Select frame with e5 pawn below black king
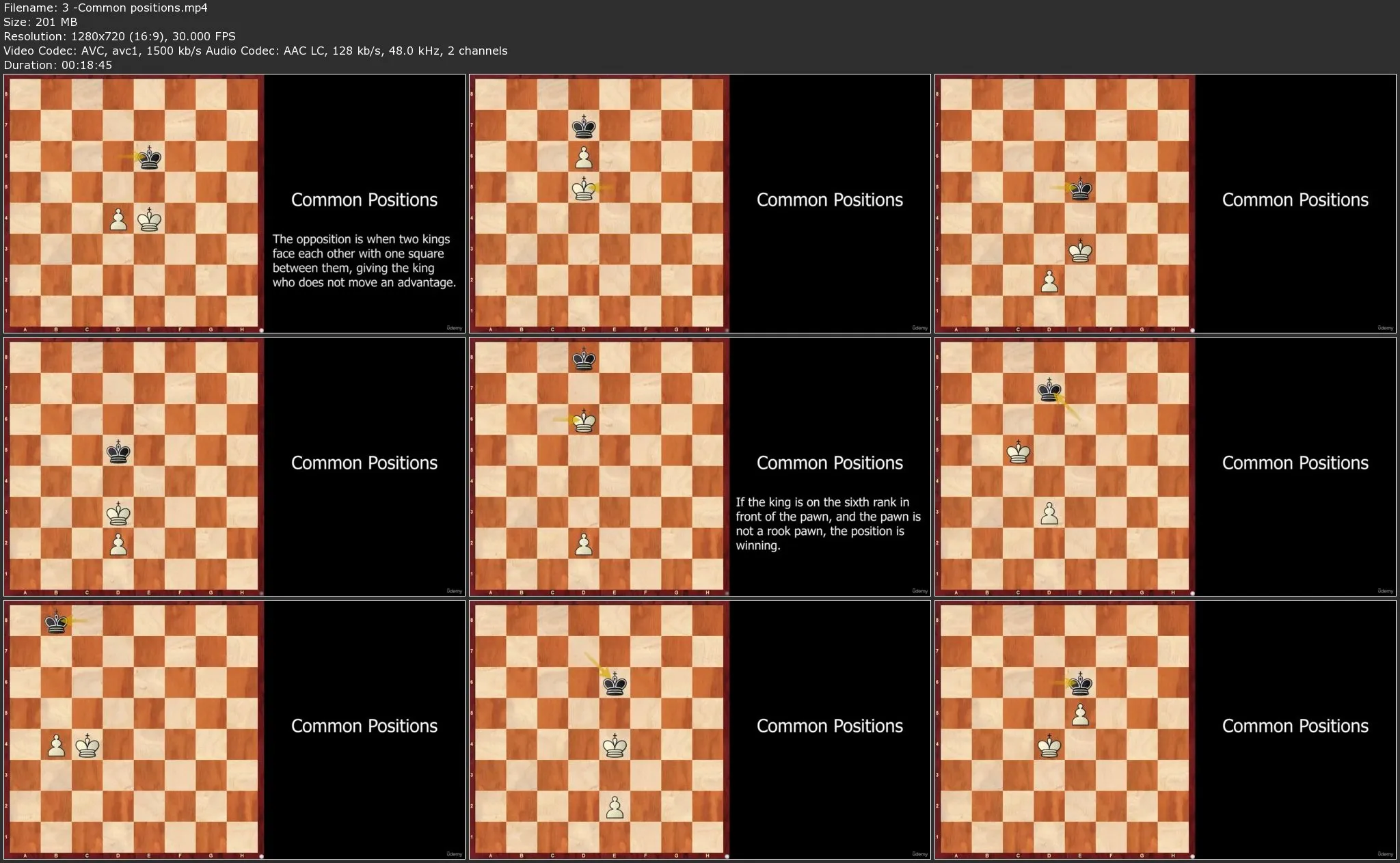This screenshot has height=863, width=1400. 1166,730
